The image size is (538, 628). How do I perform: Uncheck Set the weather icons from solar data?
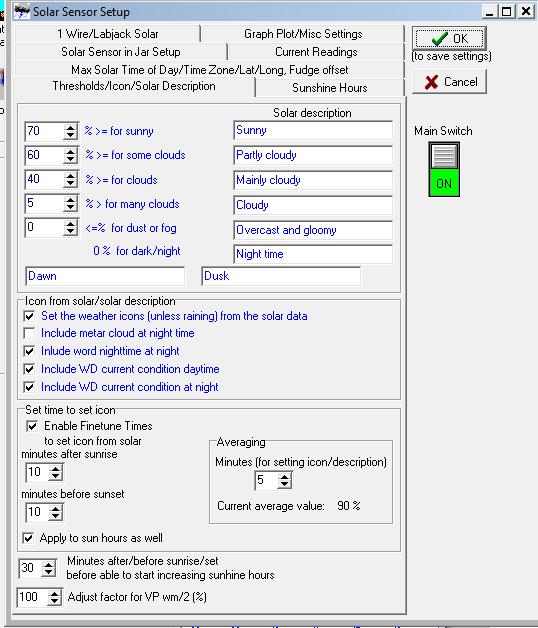29,316
